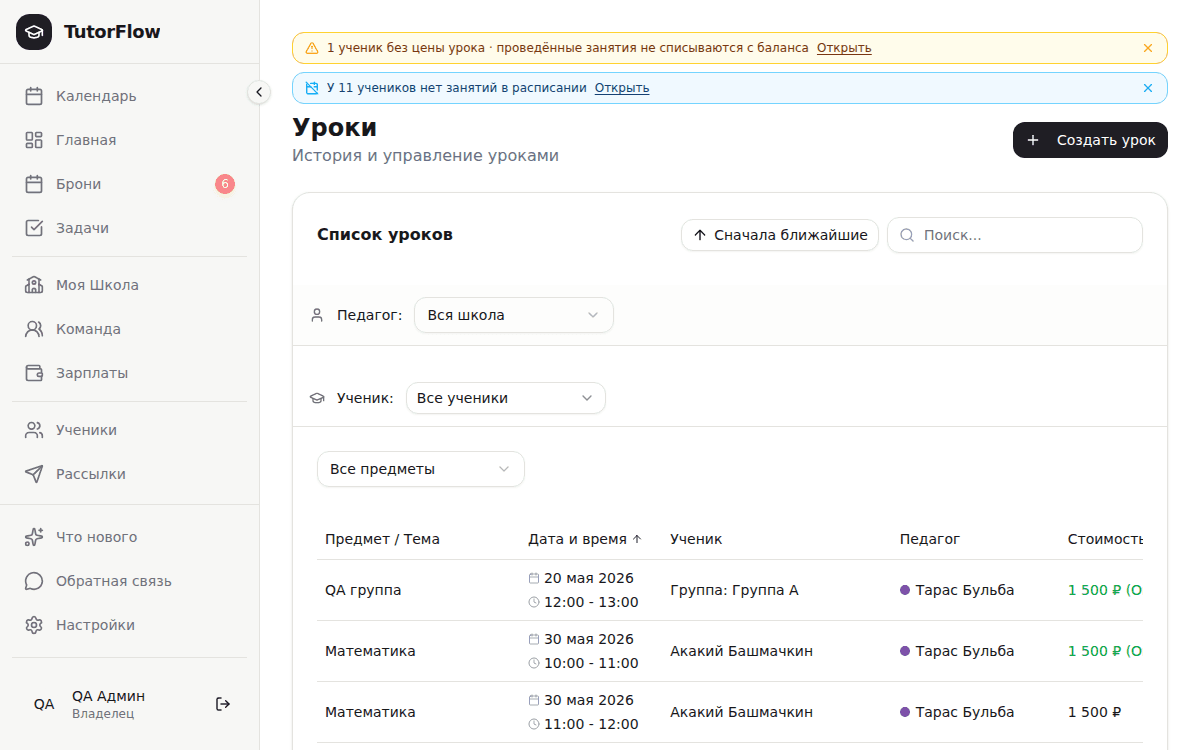Click the Настройки gear icon
This screenshot has width=1200, height=750.
34,625
